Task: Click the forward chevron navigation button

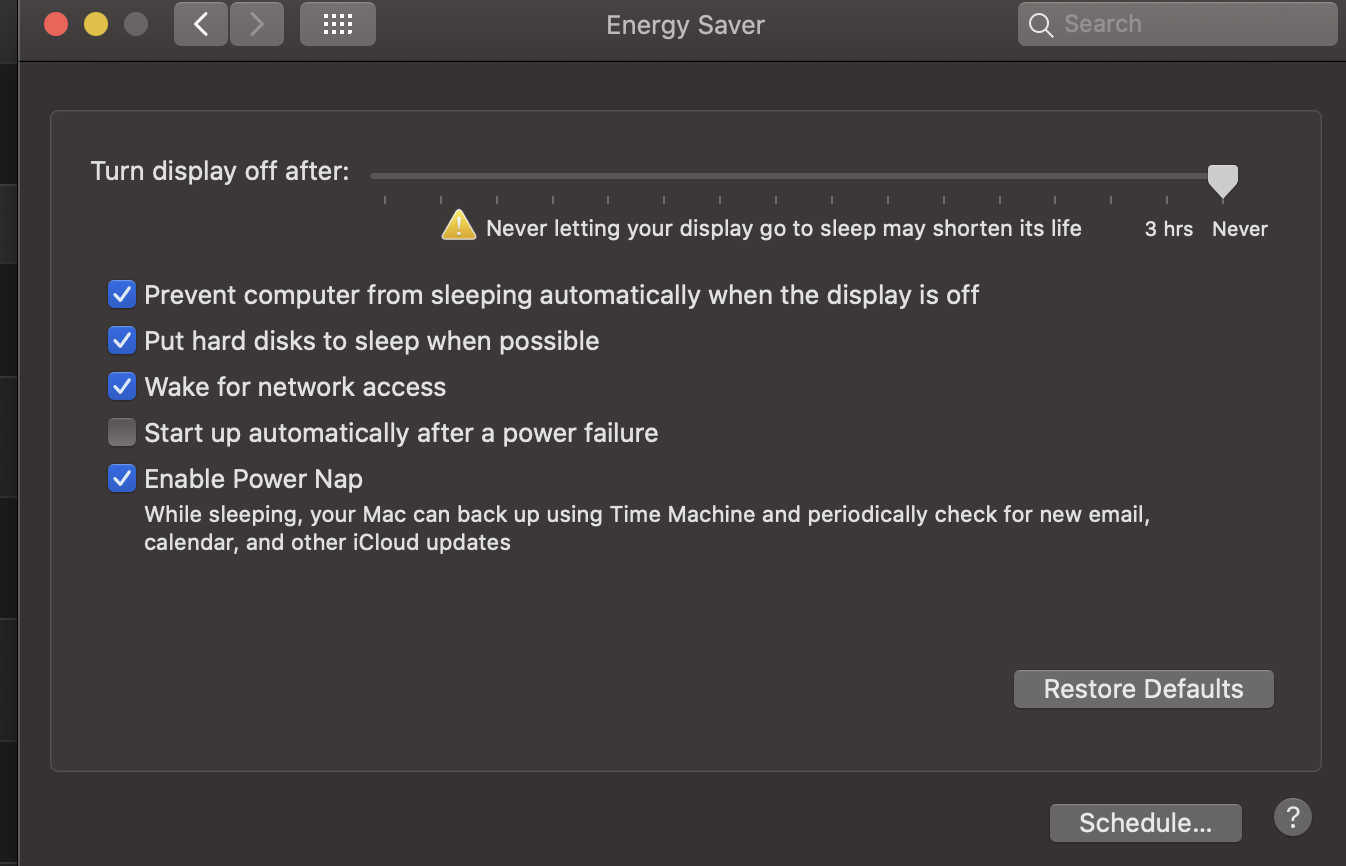Action: coord(257,24)
